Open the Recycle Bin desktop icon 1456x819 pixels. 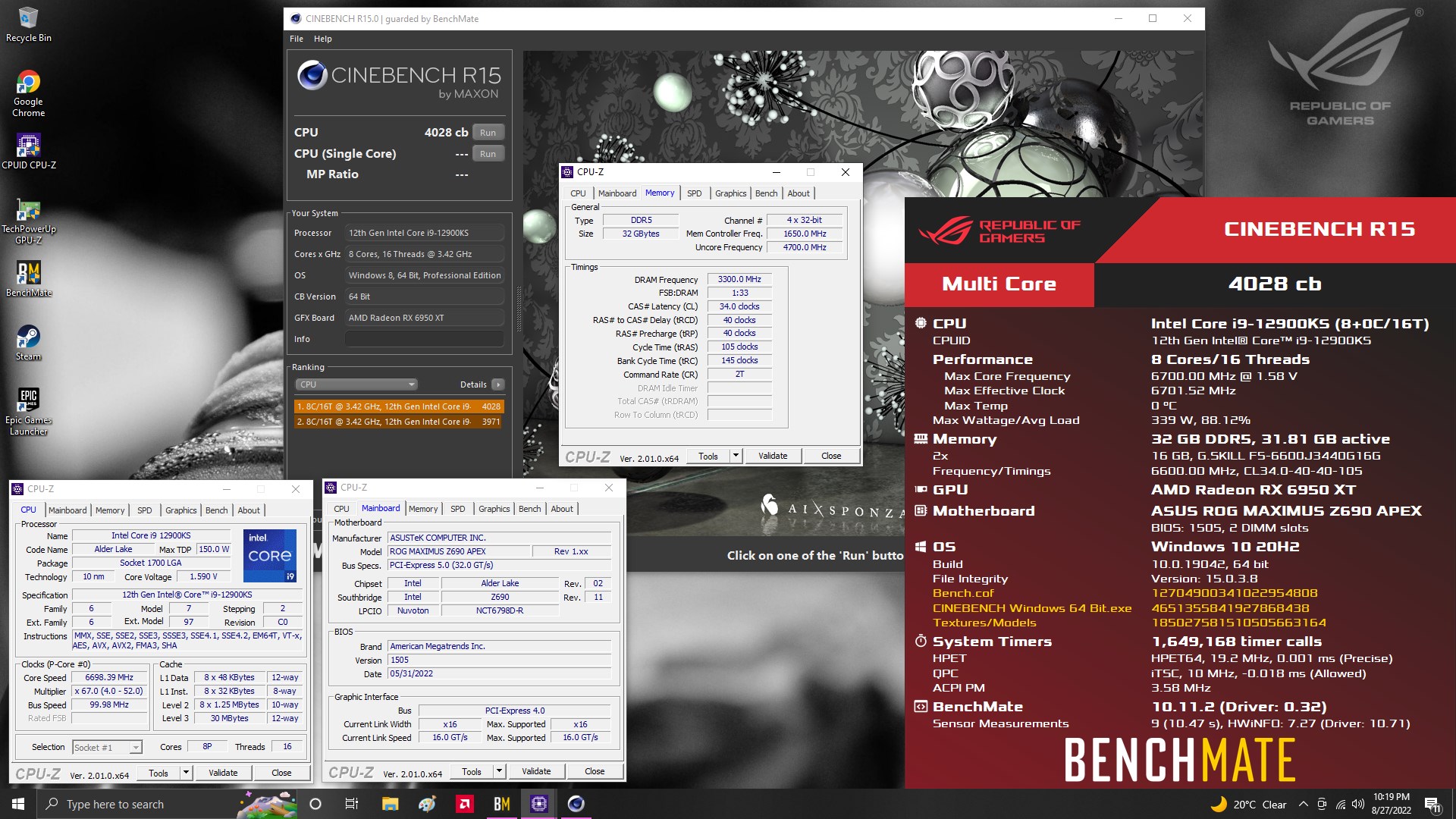point(28,24)
